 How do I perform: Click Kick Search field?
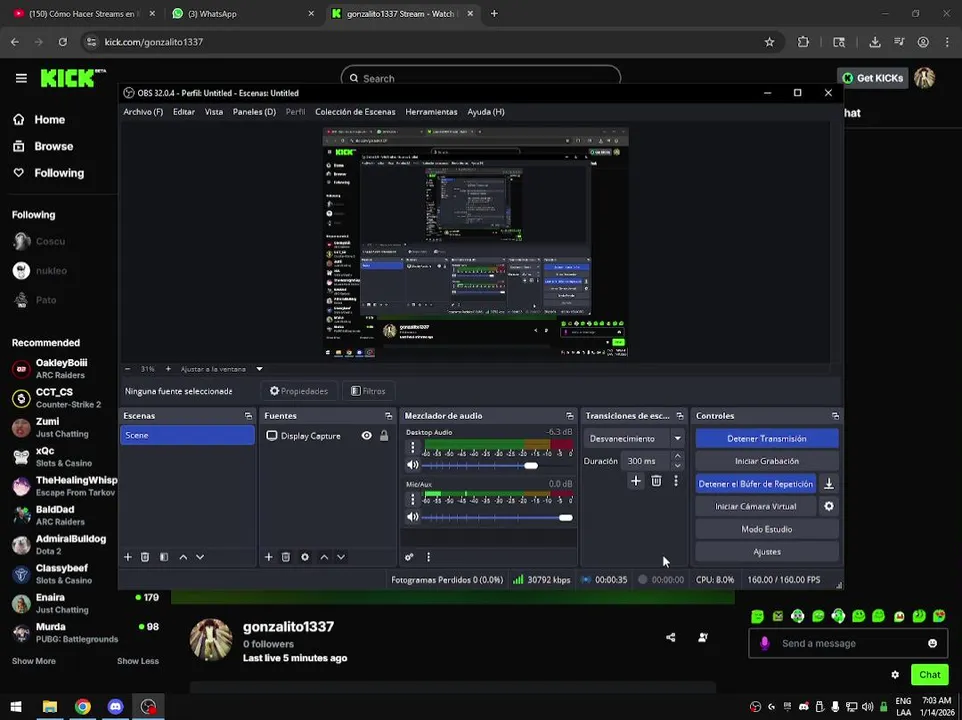481,78
